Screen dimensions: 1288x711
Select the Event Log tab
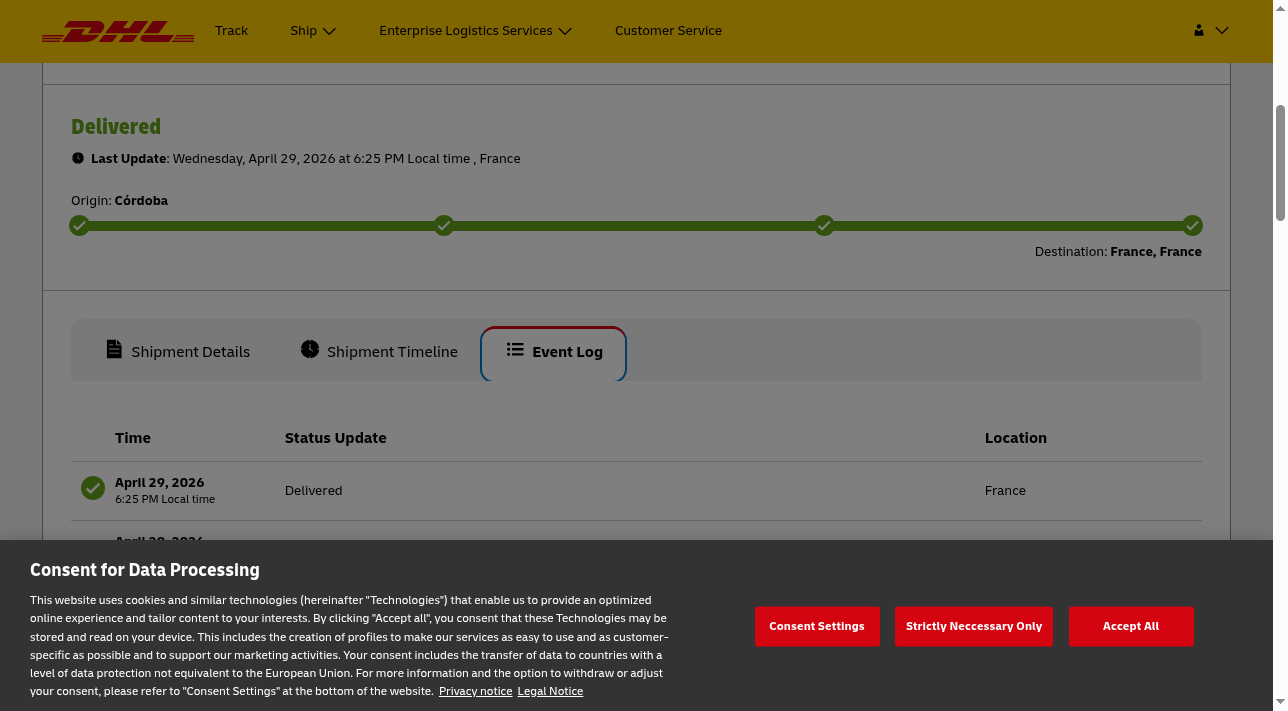click(x=554, y=352)
